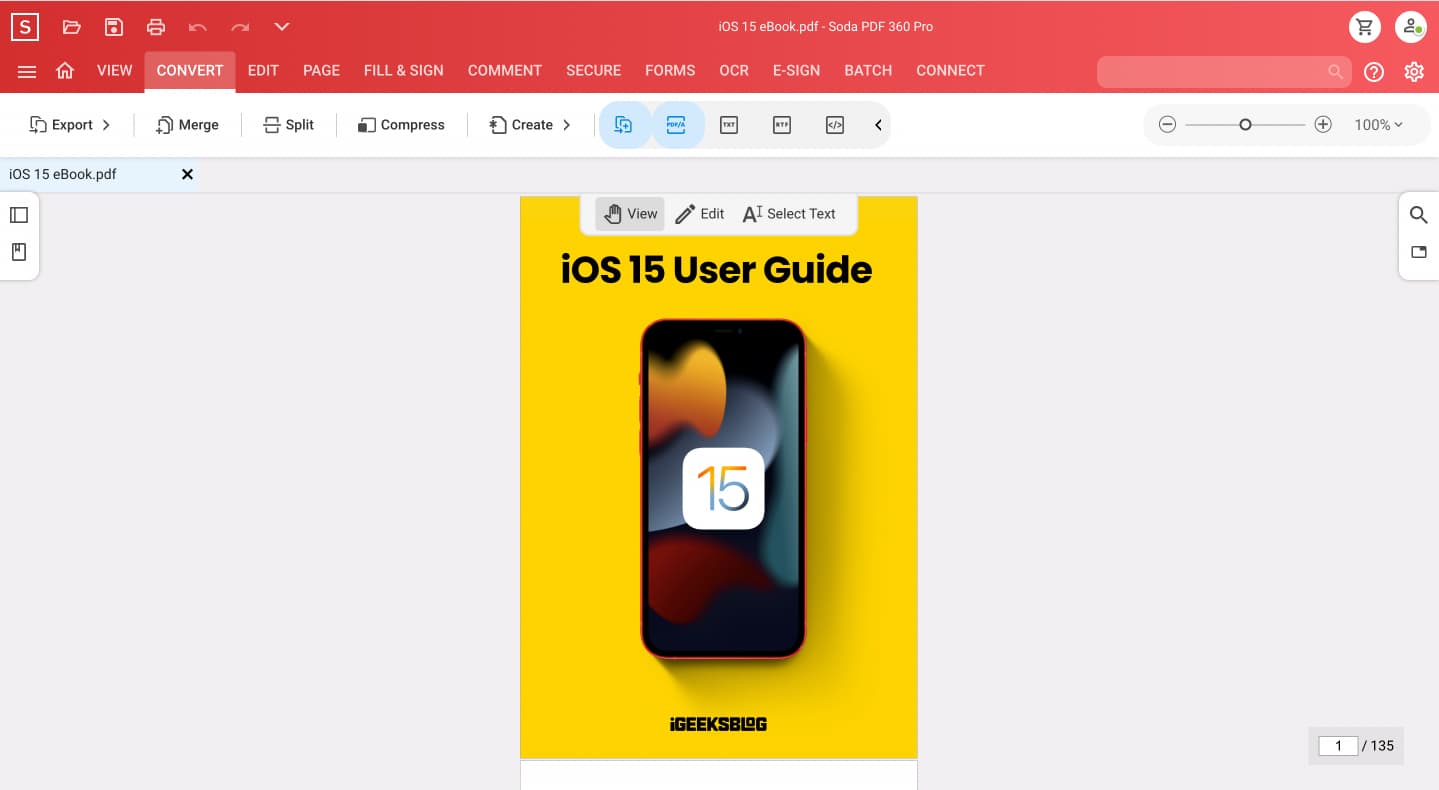Image resolution: width=1439 pixels, height=790 pixels.
Task: Redo the last action
Action: click(240, 27)
